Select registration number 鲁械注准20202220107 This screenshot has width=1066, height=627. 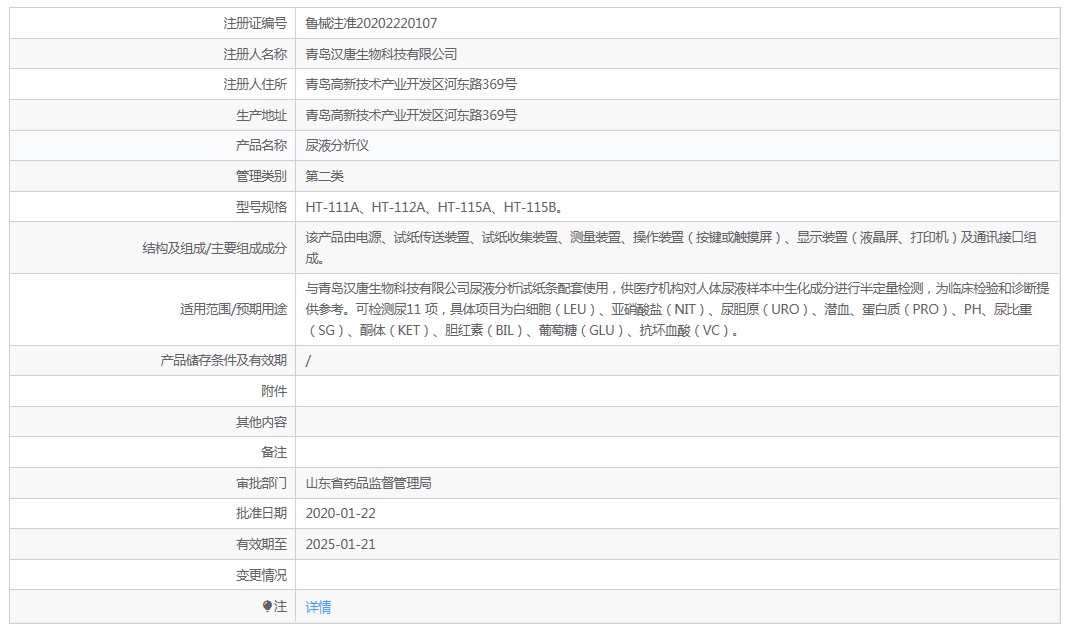pos(371,23)
